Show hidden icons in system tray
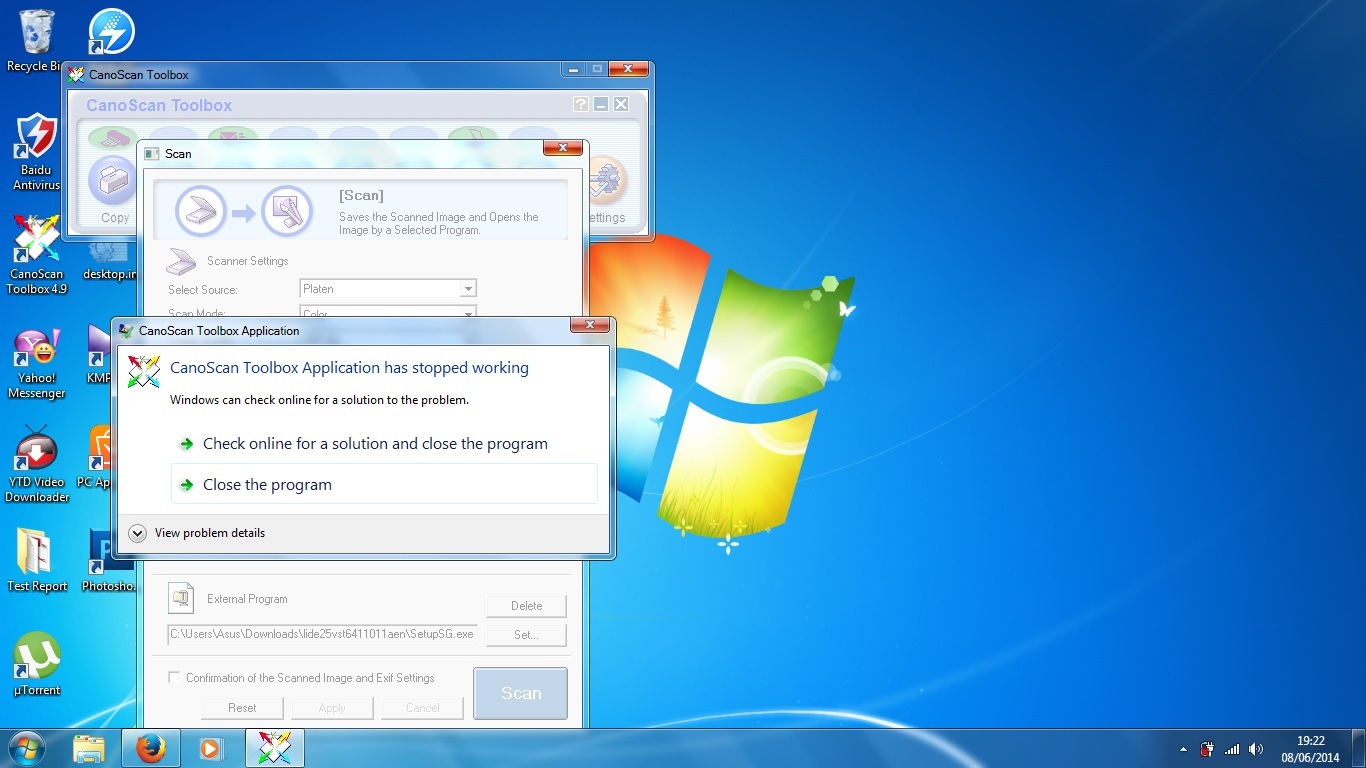The width and height of the screenshot is (1366, 768). pyautogui.click(x=1184, y=749)
